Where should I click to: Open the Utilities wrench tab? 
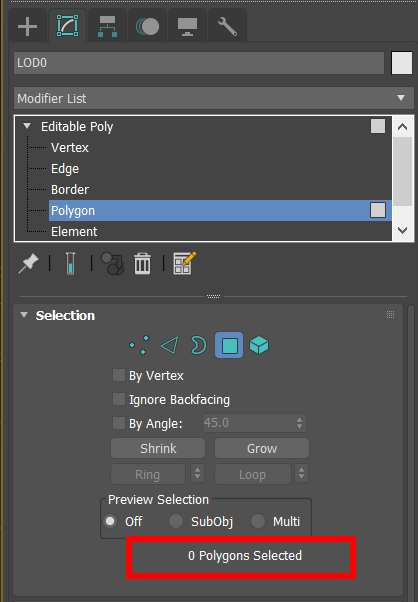click(227, 26)
